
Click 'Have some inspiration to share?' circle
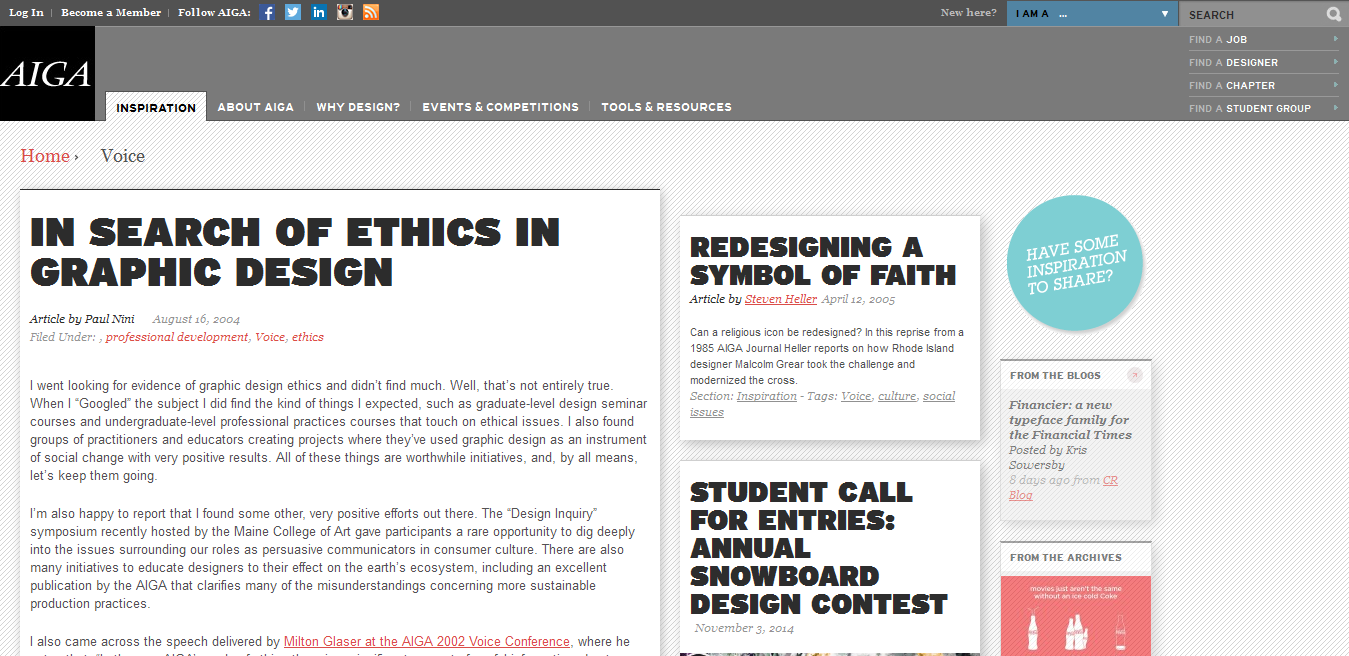1075,263
